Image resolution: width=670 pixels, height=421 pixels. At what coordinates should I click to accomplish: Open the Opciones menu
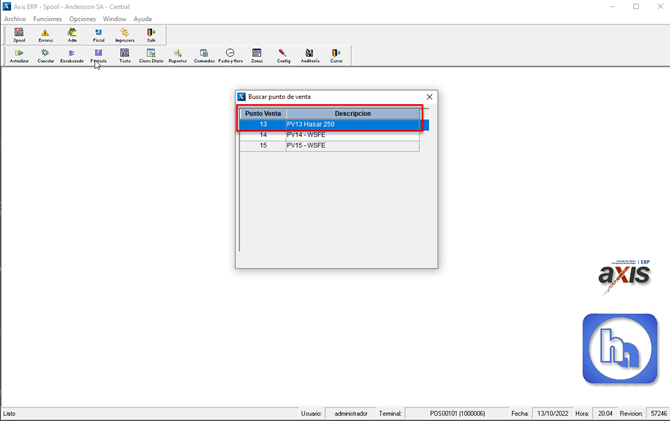(82, 19)
